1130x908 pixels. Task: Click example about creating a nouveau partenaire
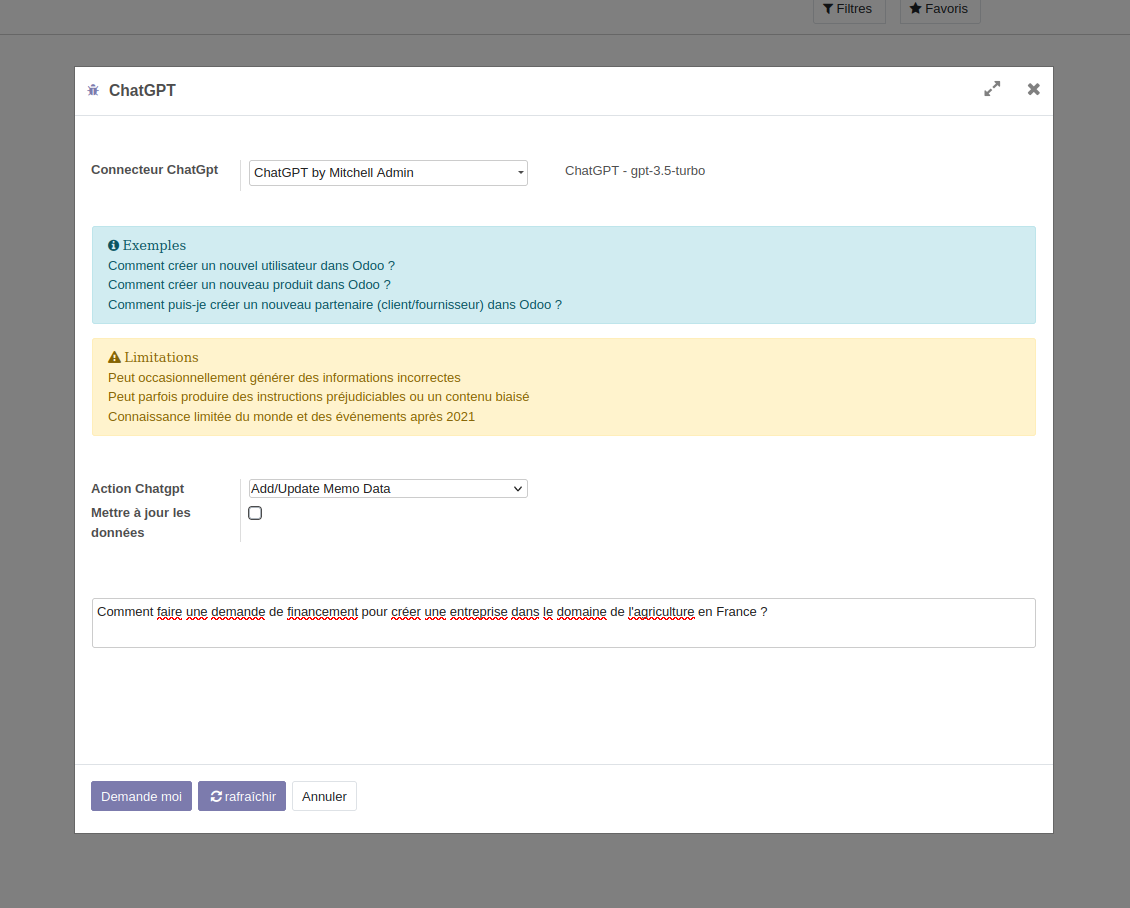pos(335,305)
